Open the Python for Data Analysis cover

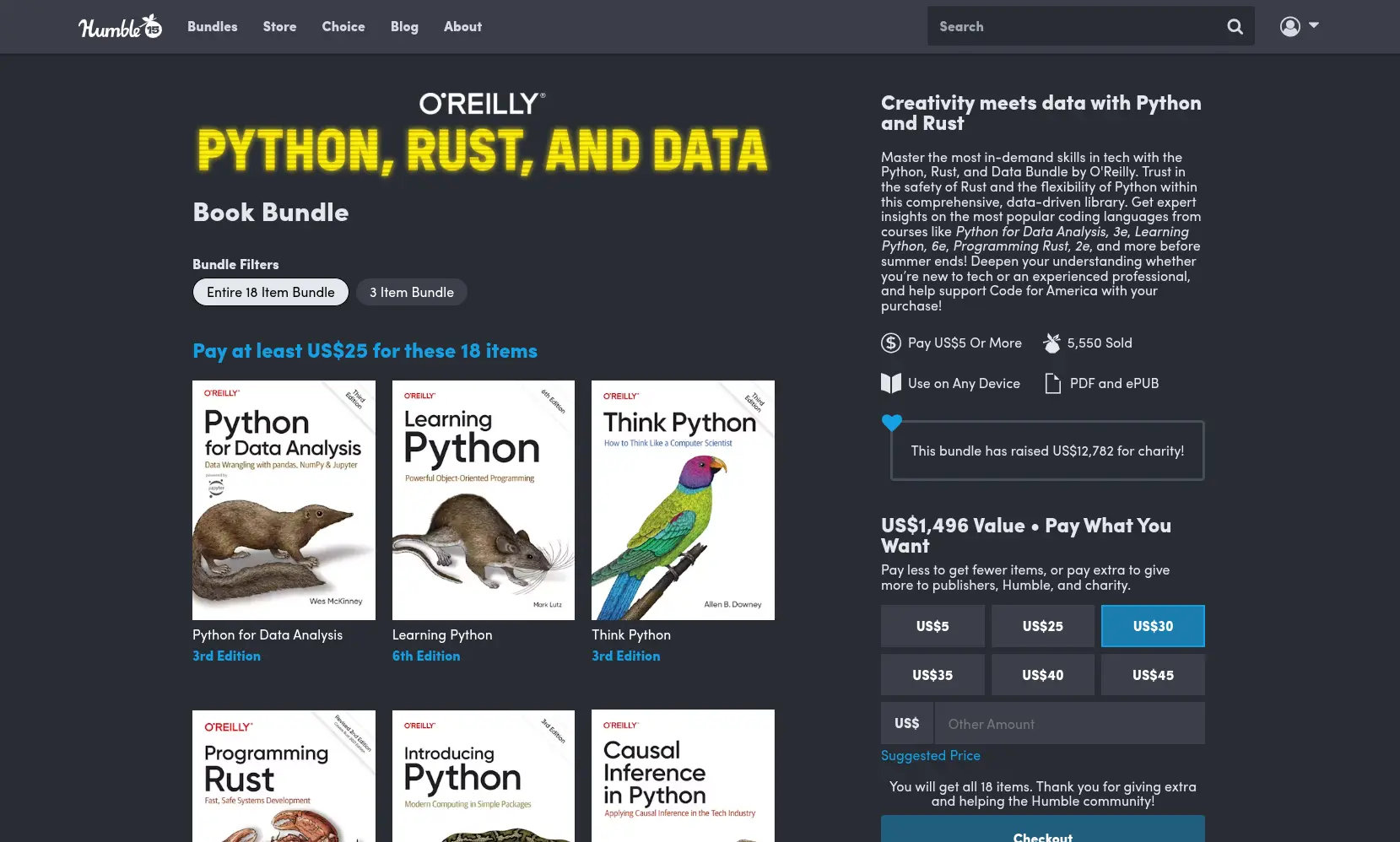tap(284, 500)
